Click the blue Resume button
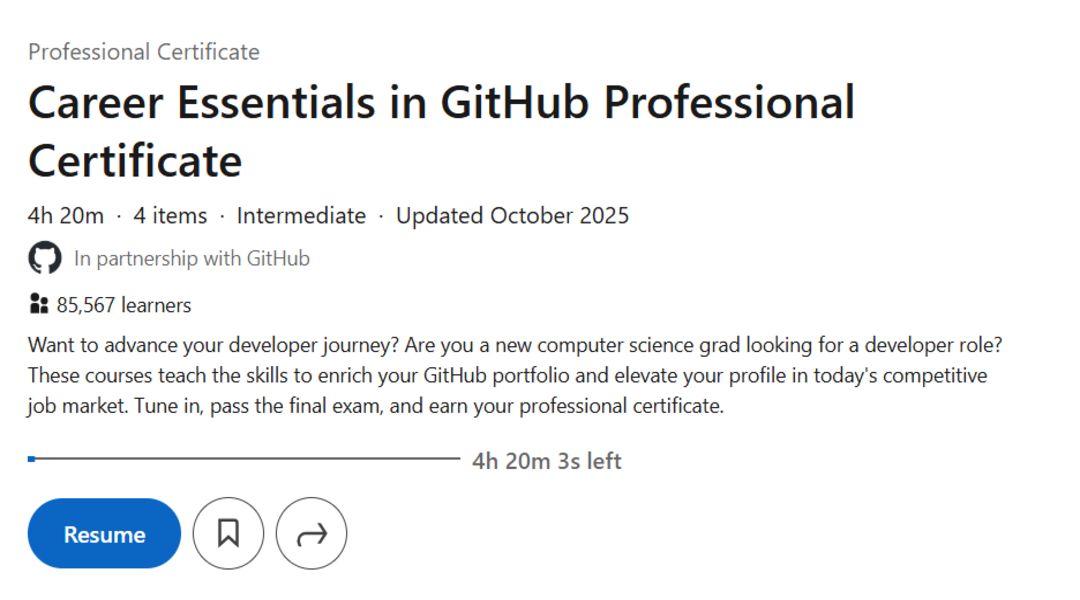This screenshot has height=600, width=1080. [x=104, y=534]
